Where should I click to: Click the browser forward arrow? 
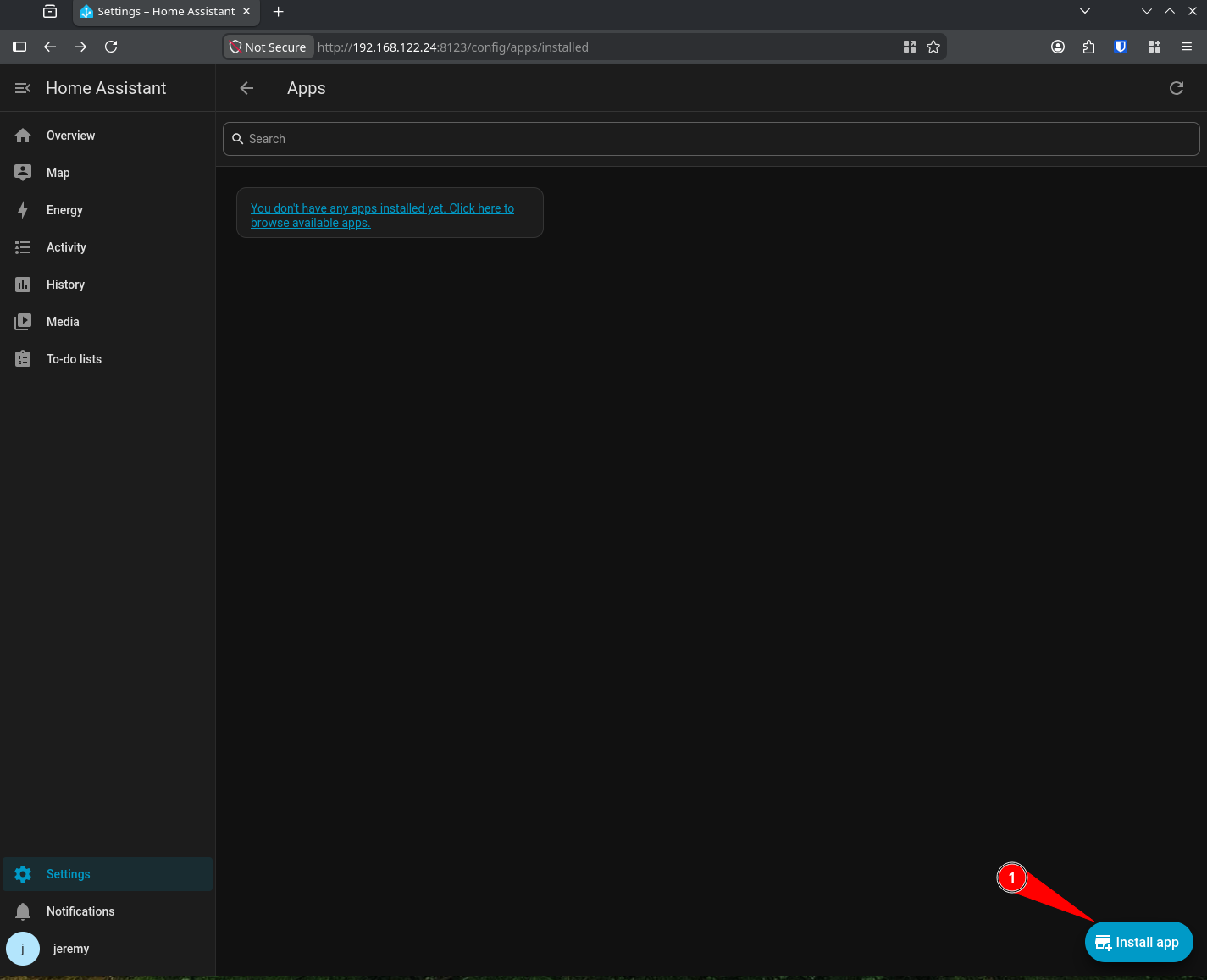(x=80, y=47)
